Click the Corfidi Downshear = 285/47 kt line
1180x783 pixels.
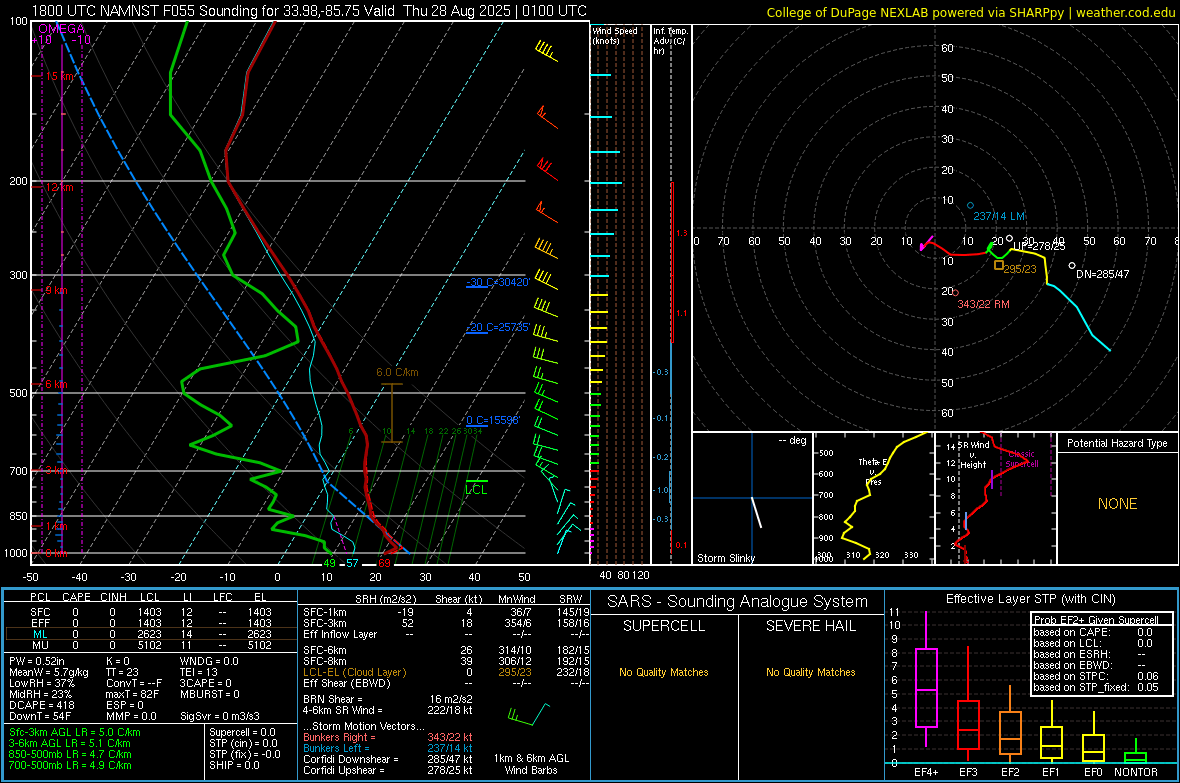[388, 759]
